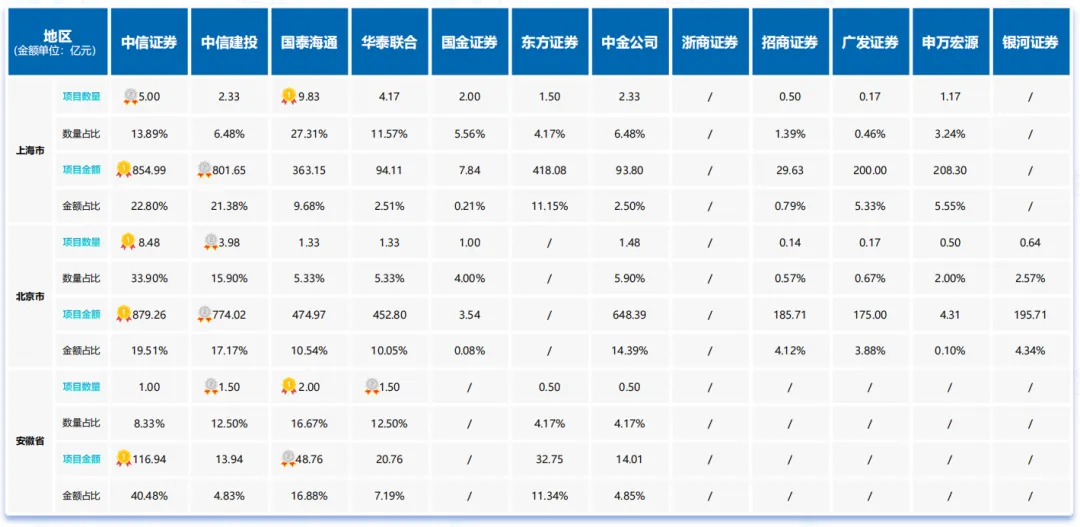The height and width of the screenshot is (527, 1080).
Task: Click 项目数量 label in 上海市 section
Action: pos(81,96)
